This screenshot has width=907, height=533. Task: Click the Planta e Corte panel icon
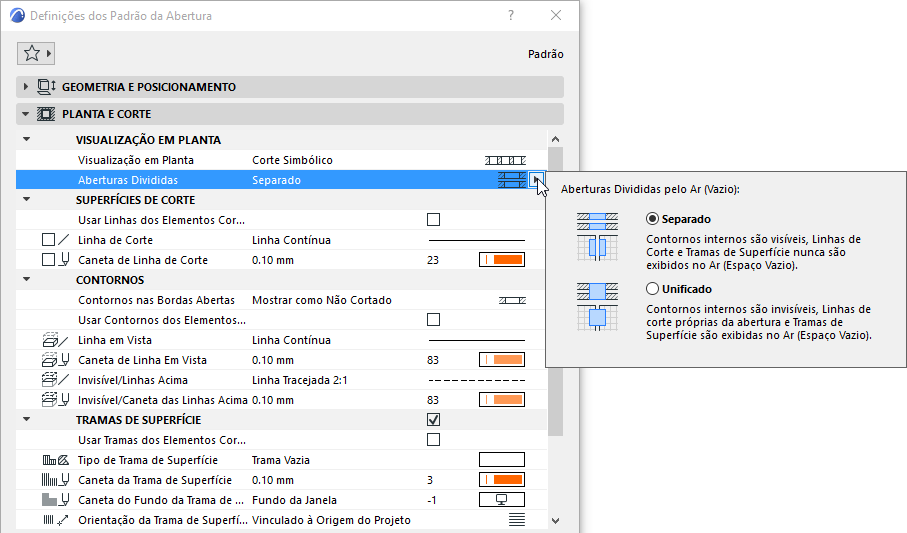[46, 114]
